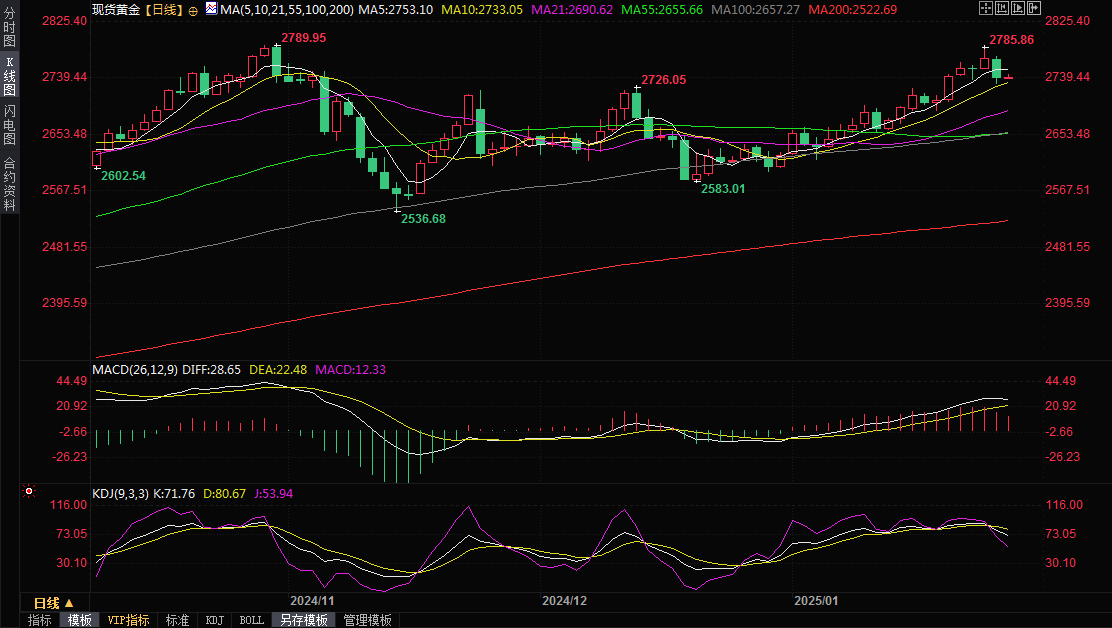Open the 合约资料 side tab
1112x628 pixels.
coord(9,183)
